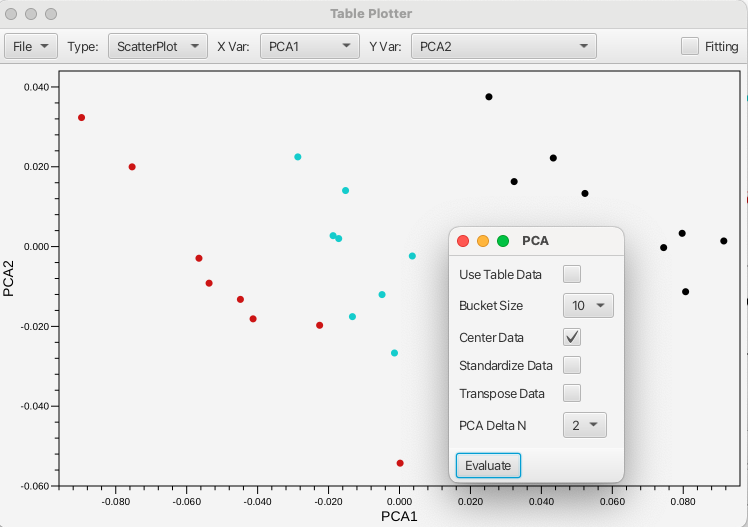Expand the Y Var PCA2 dropdown
The width and height of the screenshot is (748, 527).
click(x=503, y=46)
